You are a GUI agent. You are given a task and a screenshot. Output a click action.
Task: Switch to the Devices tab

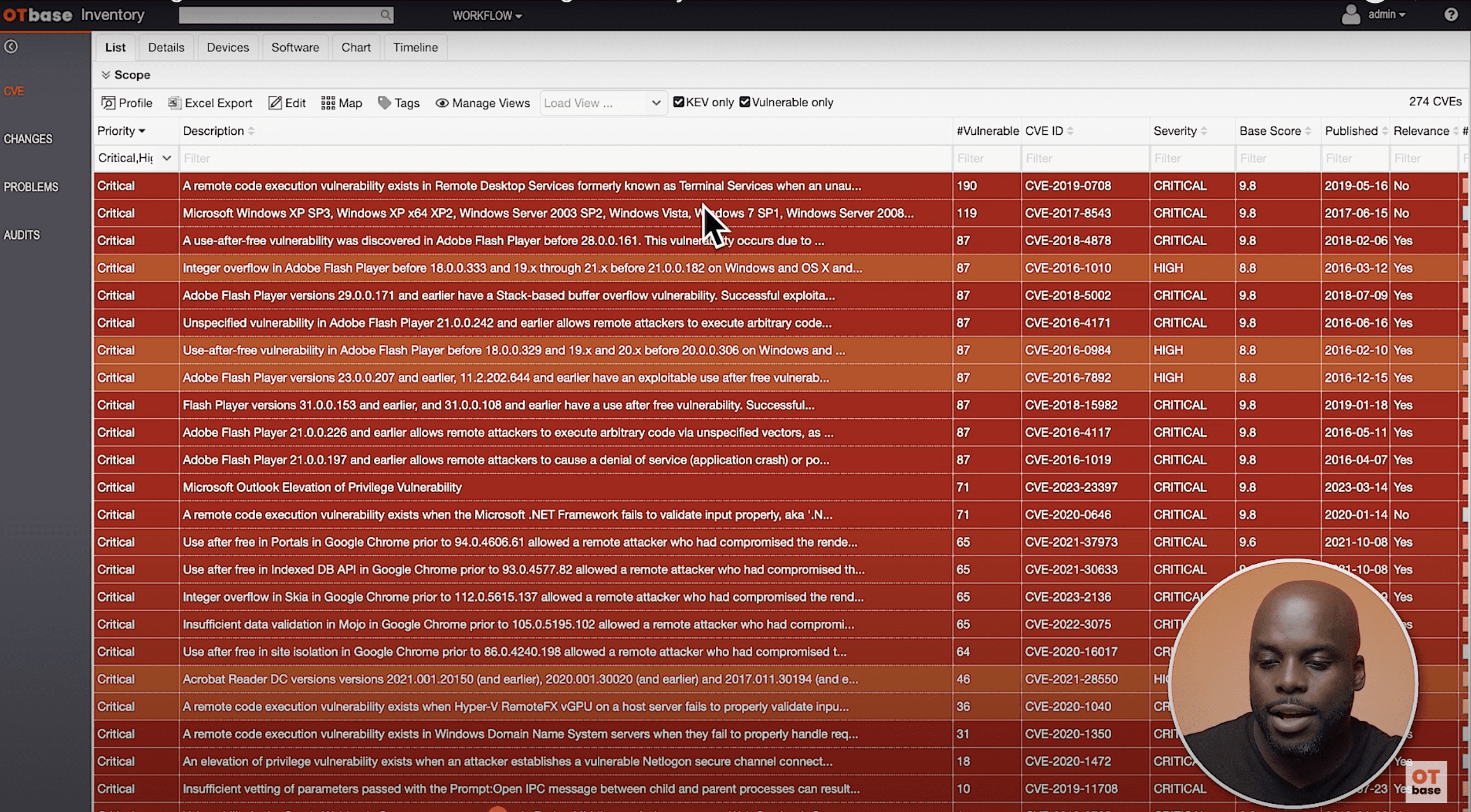pos(227,47)
